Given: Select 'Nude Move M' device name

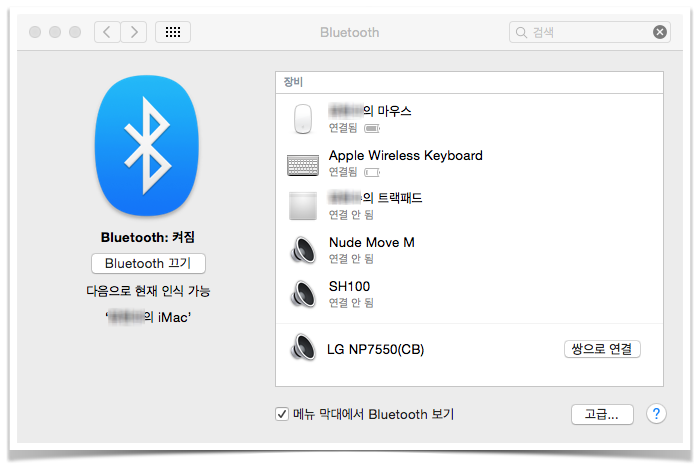Looking at the screenshot, I should (372, 242).
